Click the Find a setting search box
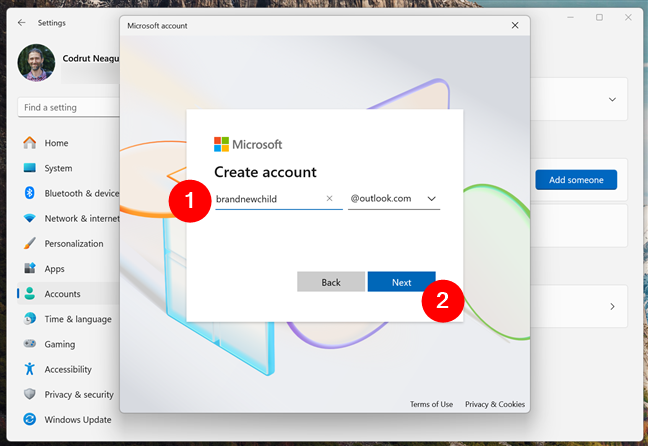 [x=69, y=107]
